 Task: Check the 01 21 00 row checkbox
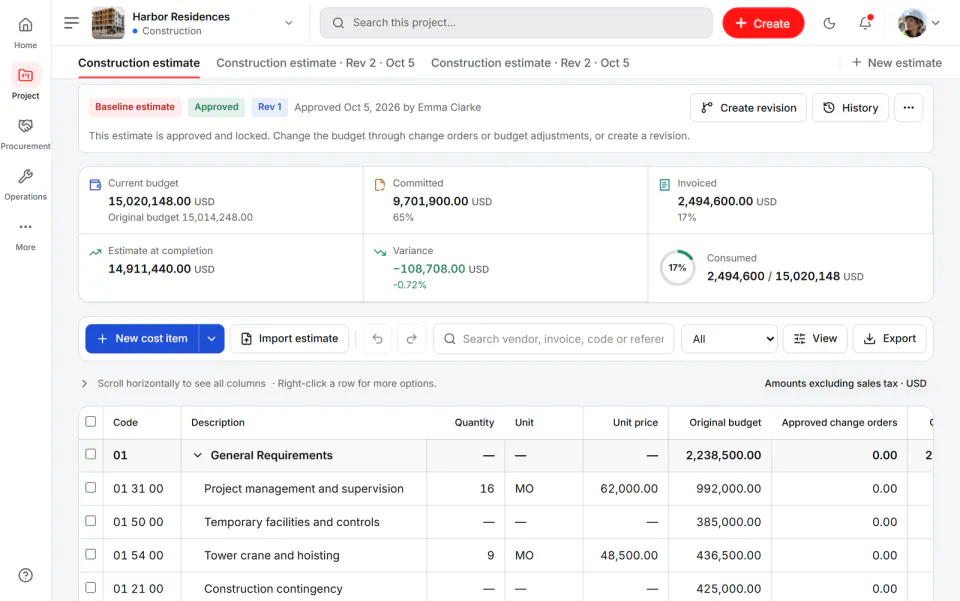[x=91, y=588]
